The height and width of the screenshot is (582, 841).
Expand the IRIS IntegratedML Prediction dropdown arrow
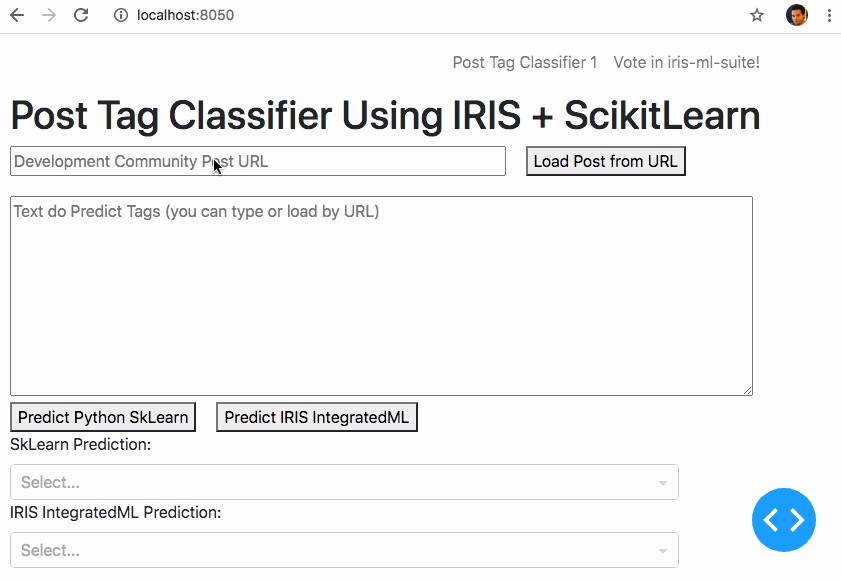pyautogui.click(x=662, y=551)
